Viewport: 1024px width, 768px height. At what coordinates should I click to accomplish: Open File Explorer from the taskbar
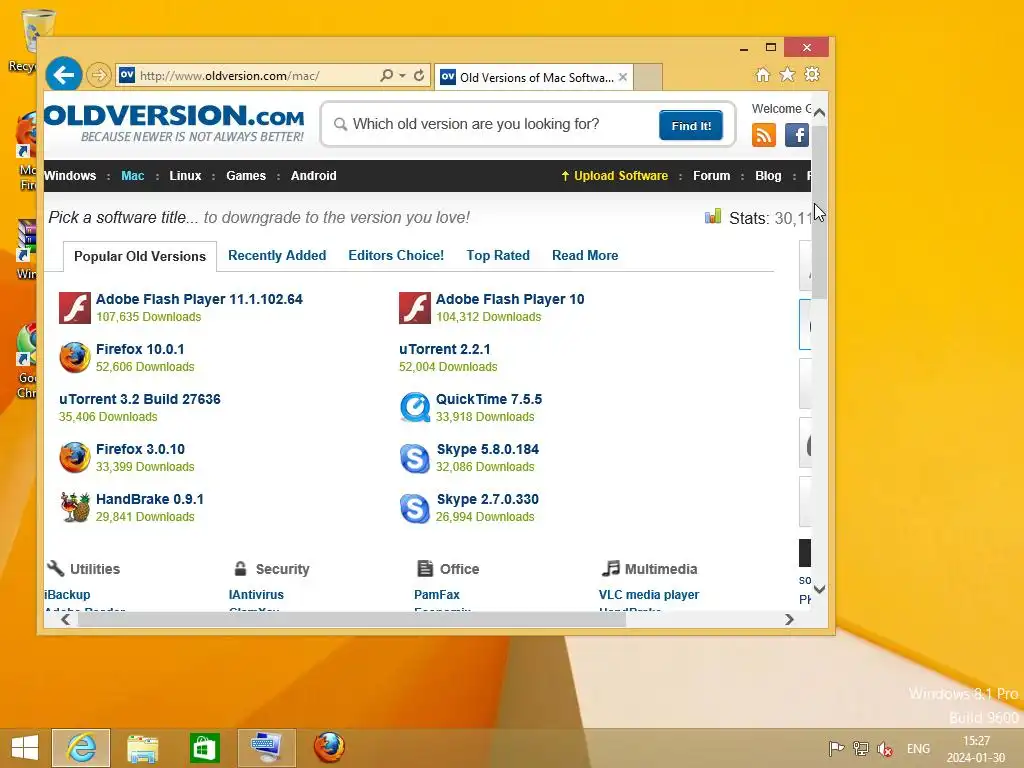(x=142, y=748)
